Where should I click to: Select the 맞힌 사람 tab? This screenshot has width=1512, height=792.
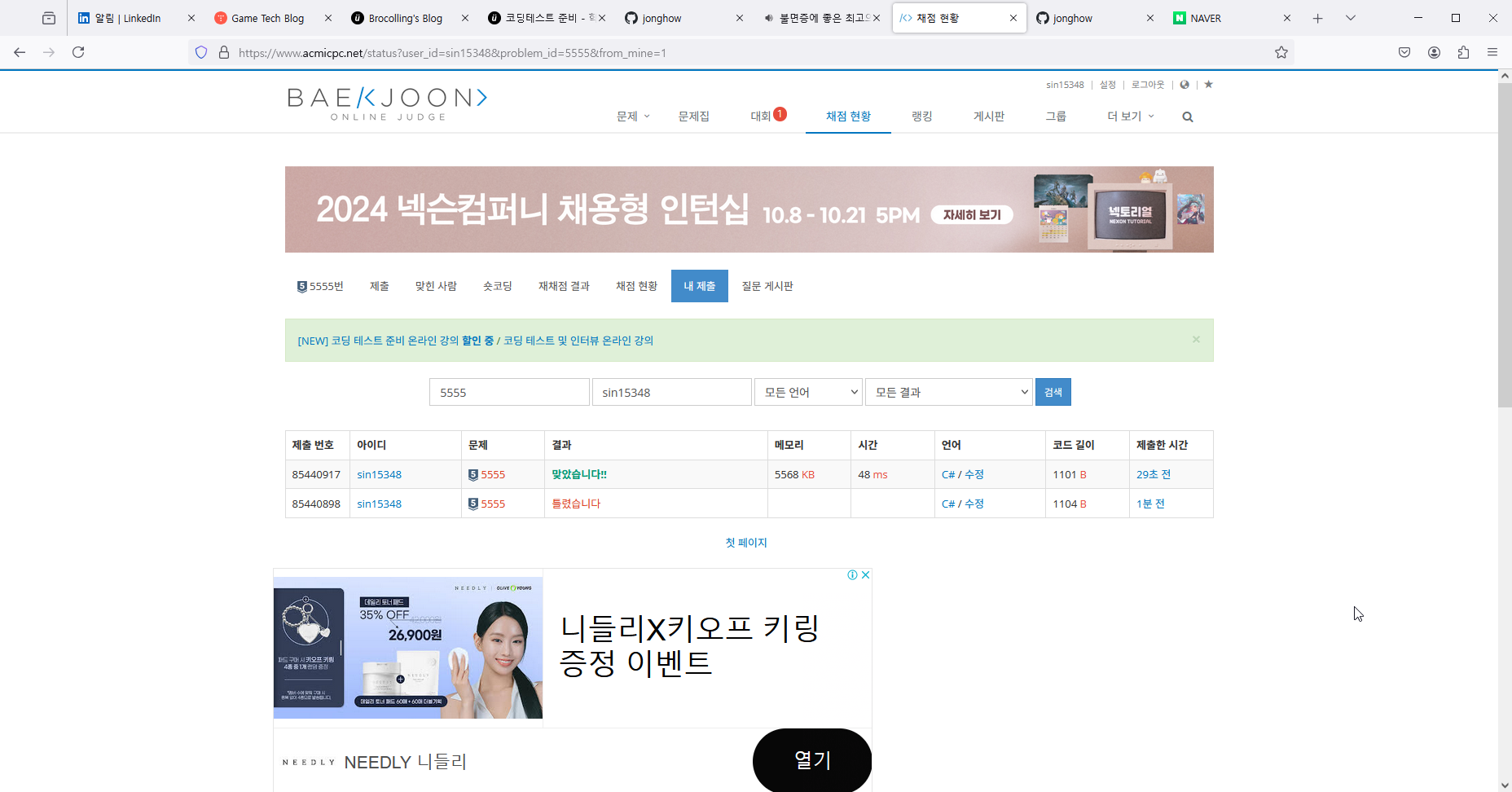coord(436,287)
